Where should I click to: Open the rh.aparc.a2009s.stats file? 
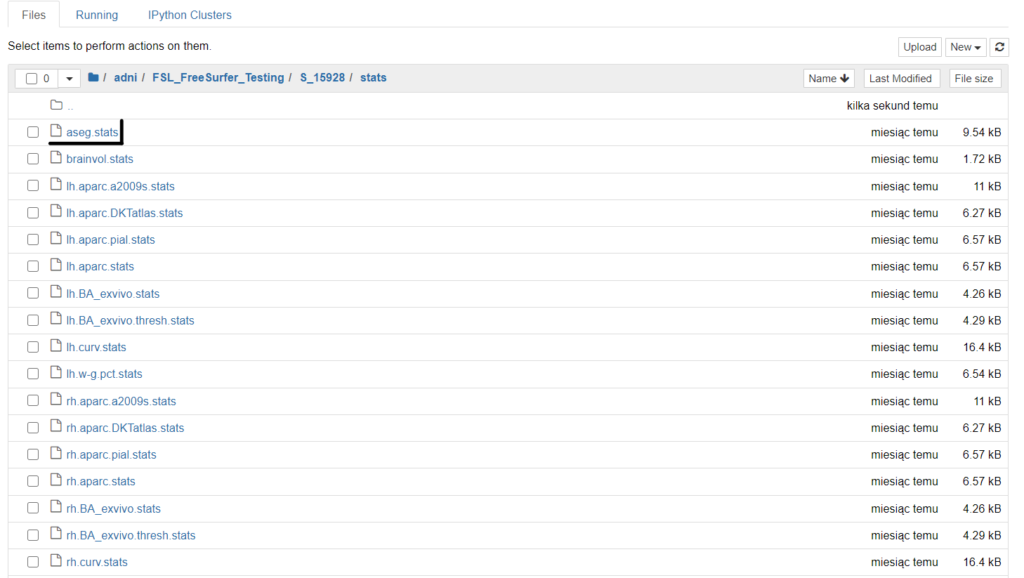tap(121, 401)
